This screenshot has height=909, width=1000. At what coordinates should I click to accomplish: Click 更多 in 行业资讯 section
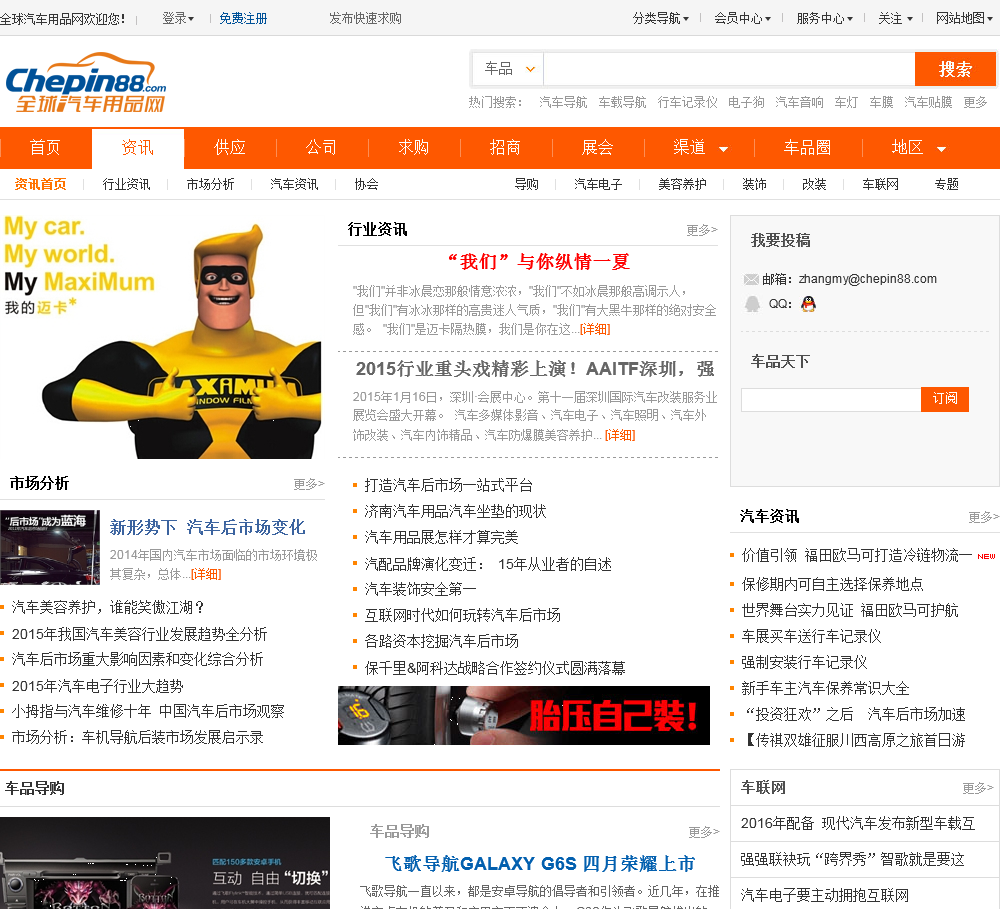(702, 230)
